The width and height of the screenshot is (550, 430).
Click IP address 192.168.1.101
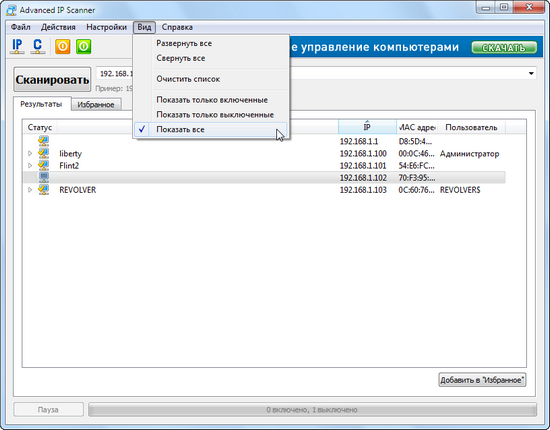point(363,166)
